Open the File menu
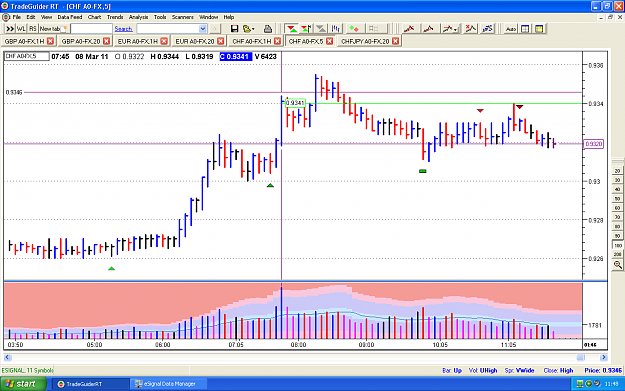Screen dimensions: 625x391 tap(16, 17)
